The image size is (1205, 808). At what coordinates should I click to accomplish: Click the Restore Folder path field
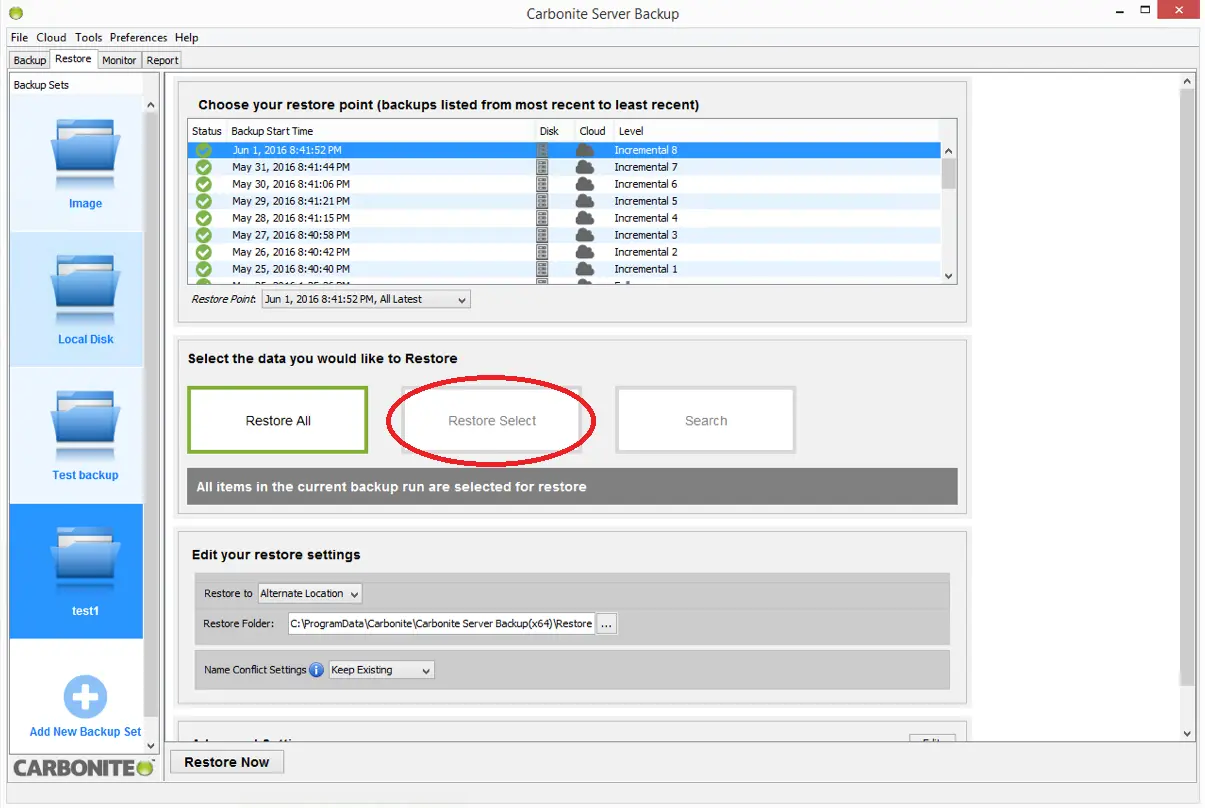(441, 623)
